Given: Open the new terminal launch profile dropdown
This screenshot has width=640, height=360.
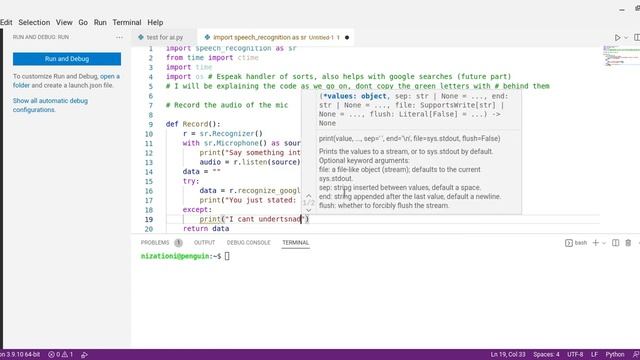Looking at the screenshot, I should coord(604,243).
